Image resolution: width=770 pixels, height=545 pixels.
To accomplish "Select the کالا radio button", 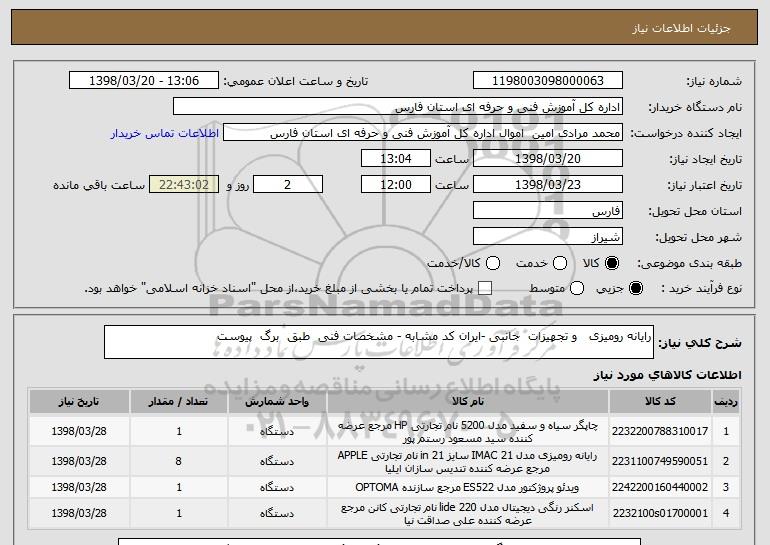I will click(612, 263).
